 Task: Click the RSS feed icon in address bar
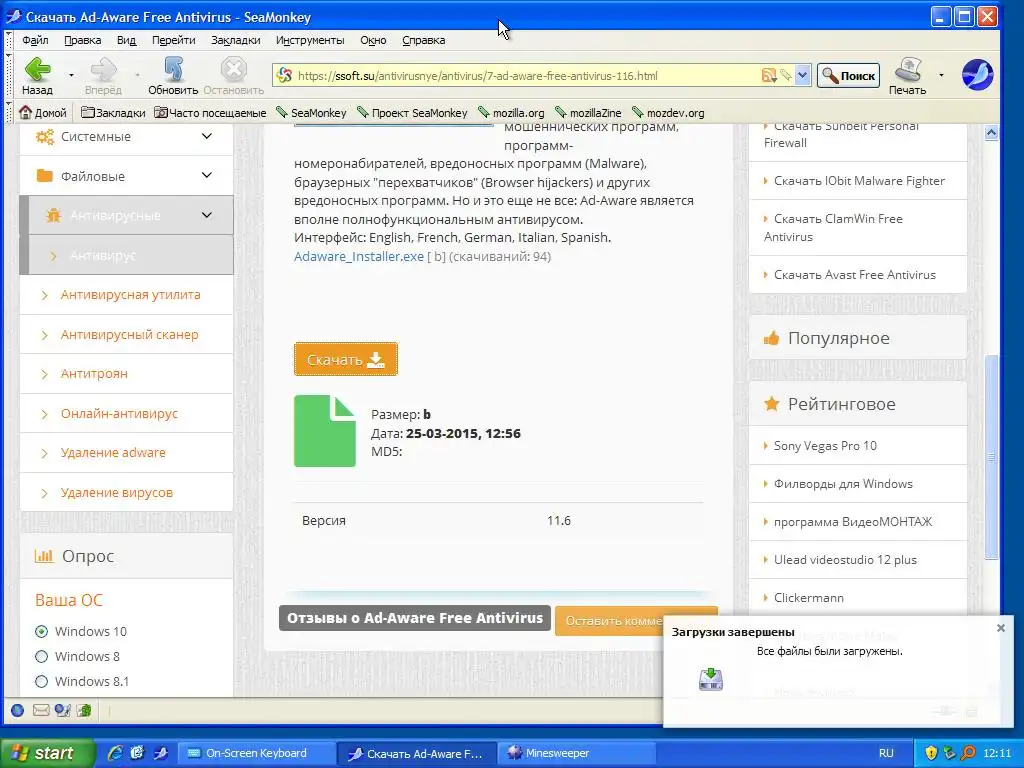[769, 76]
